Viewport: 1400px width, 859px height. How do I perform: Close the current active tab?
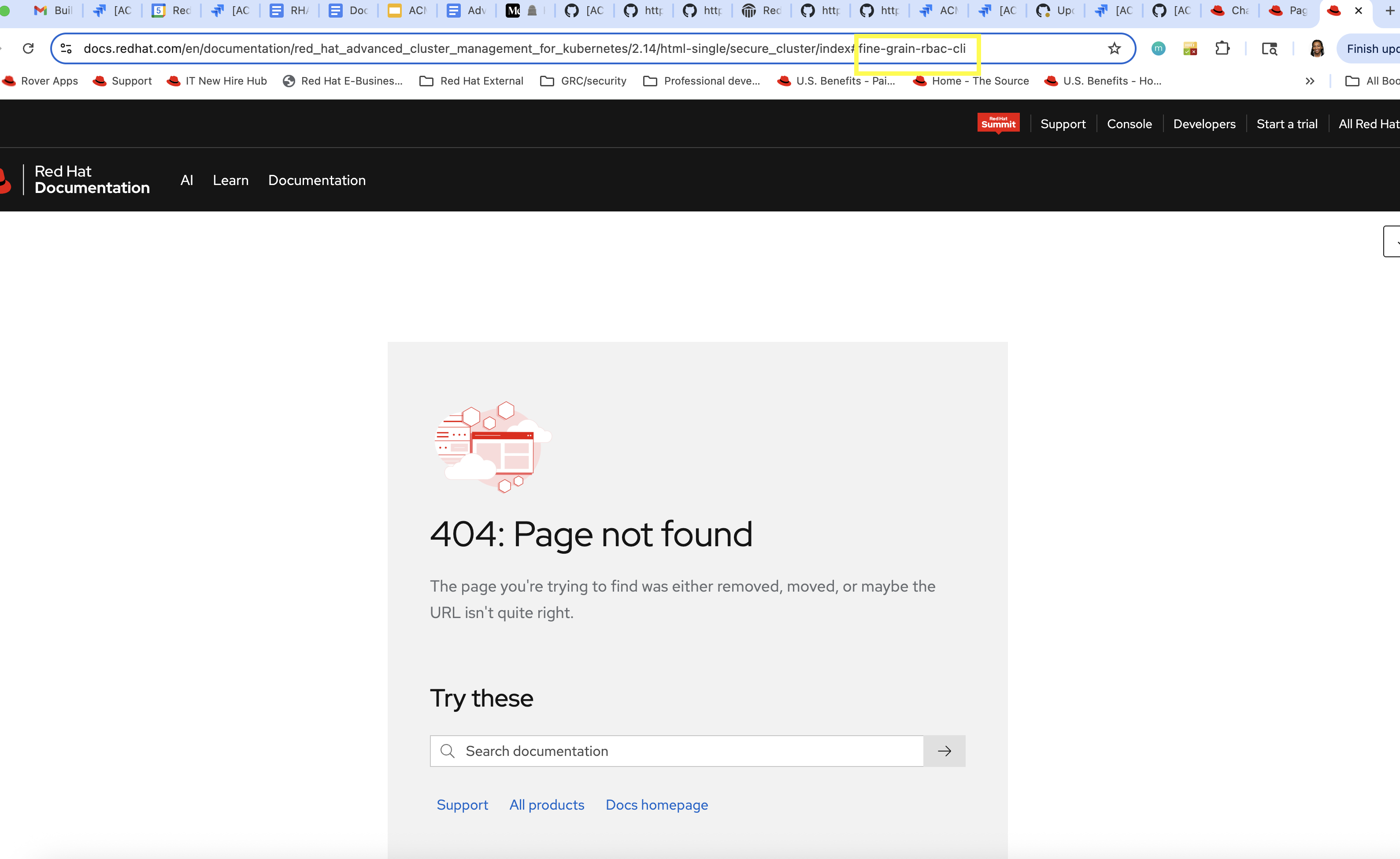coord(1359,11)
